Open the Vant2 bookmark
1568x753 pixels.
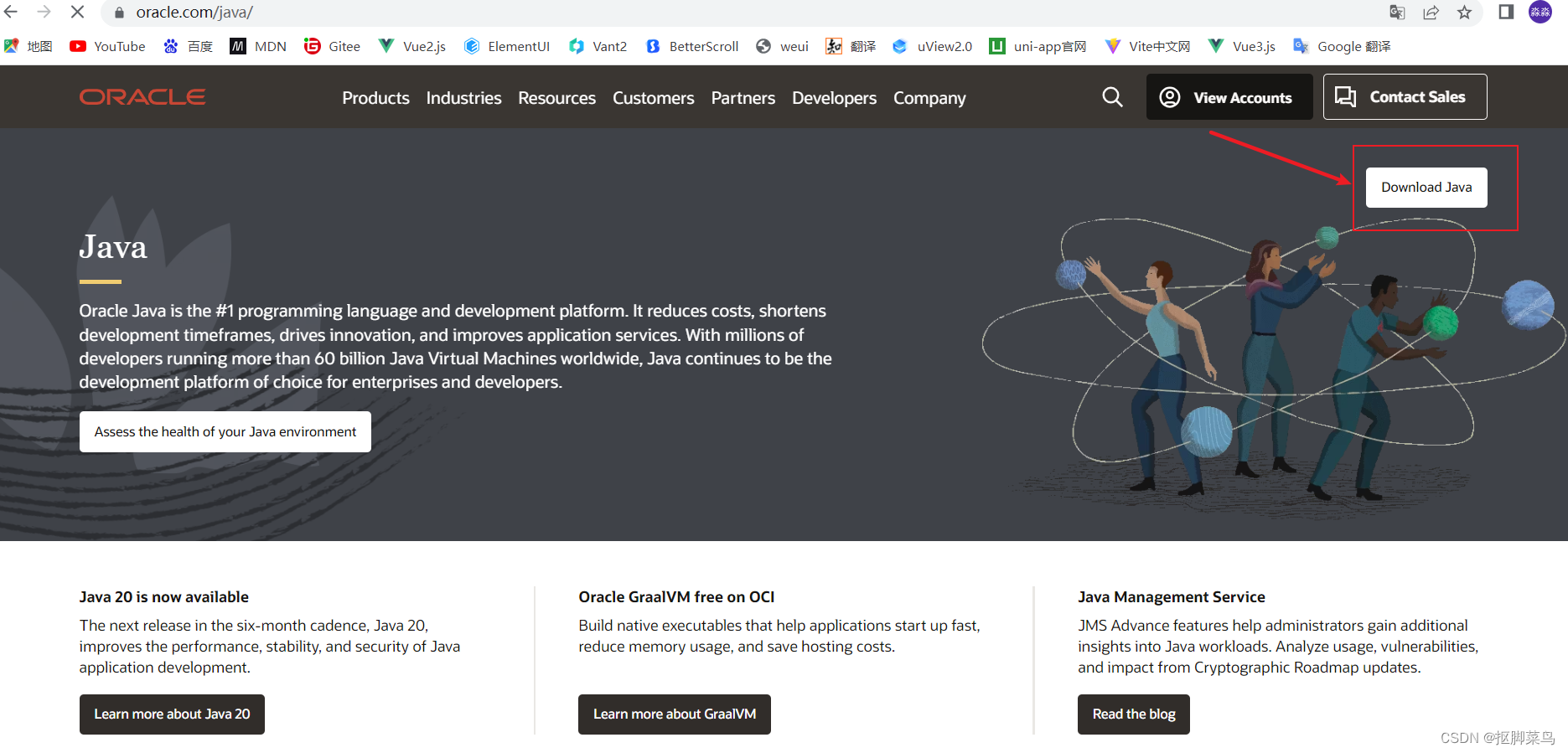598,46
